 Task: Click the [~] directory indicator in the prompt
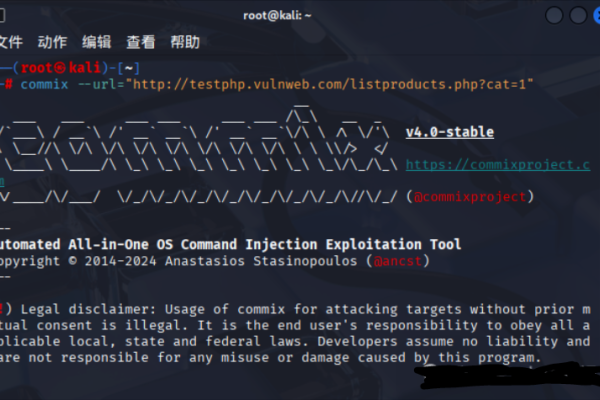(110, 66)
